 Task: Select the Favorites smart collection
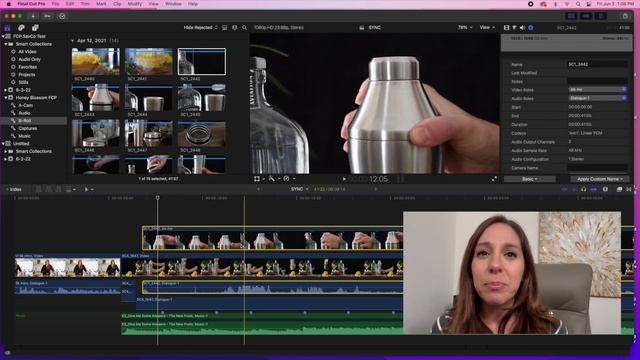[x=28, y=67]
